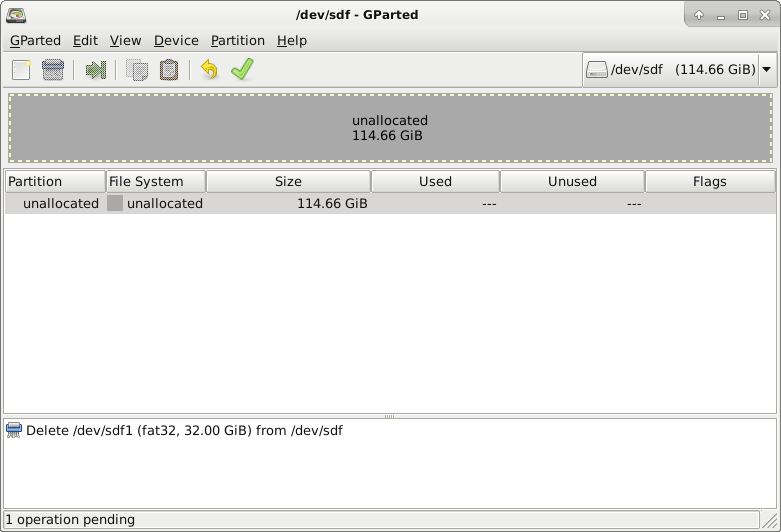
Task: Close the GParted window
Action: pos(765,15)
